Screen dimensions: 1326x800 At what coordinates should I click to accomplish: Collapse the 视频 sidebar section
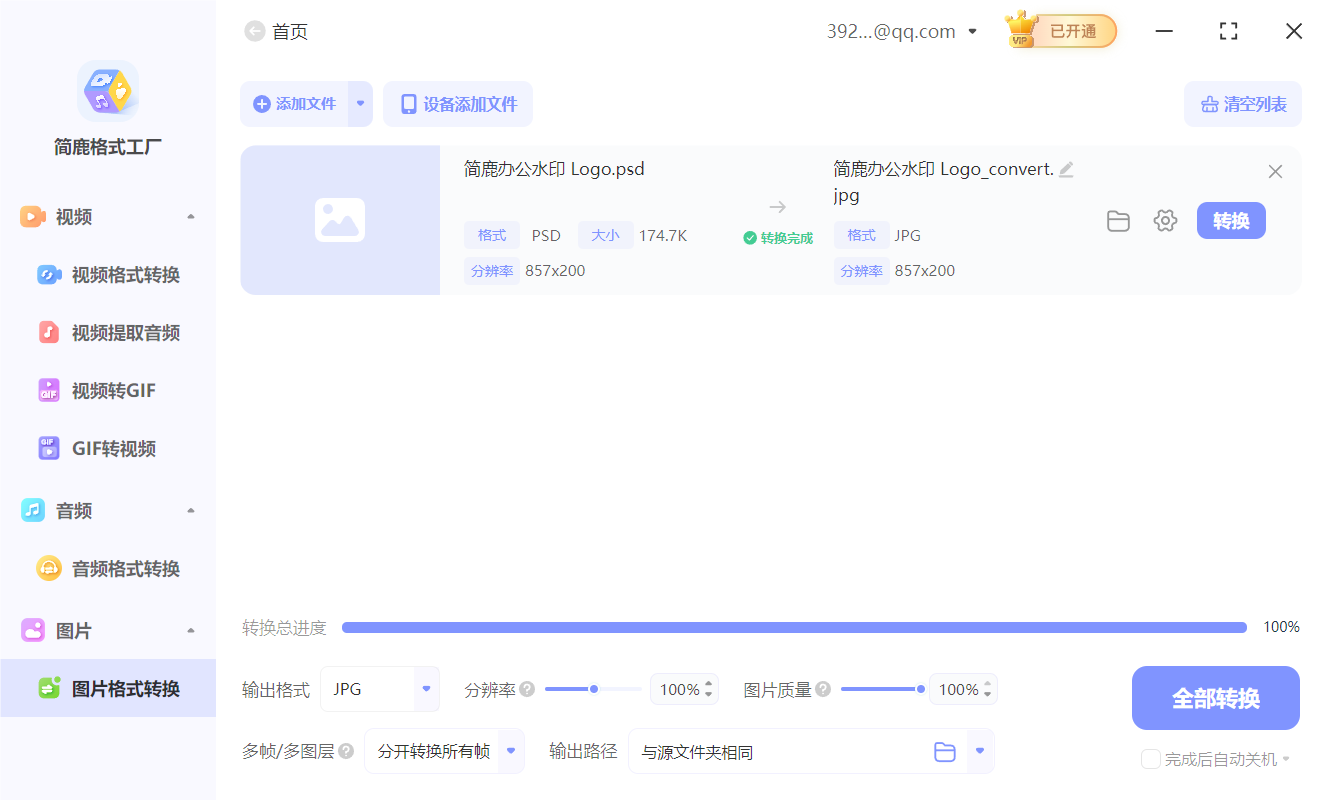coord(190,216)
